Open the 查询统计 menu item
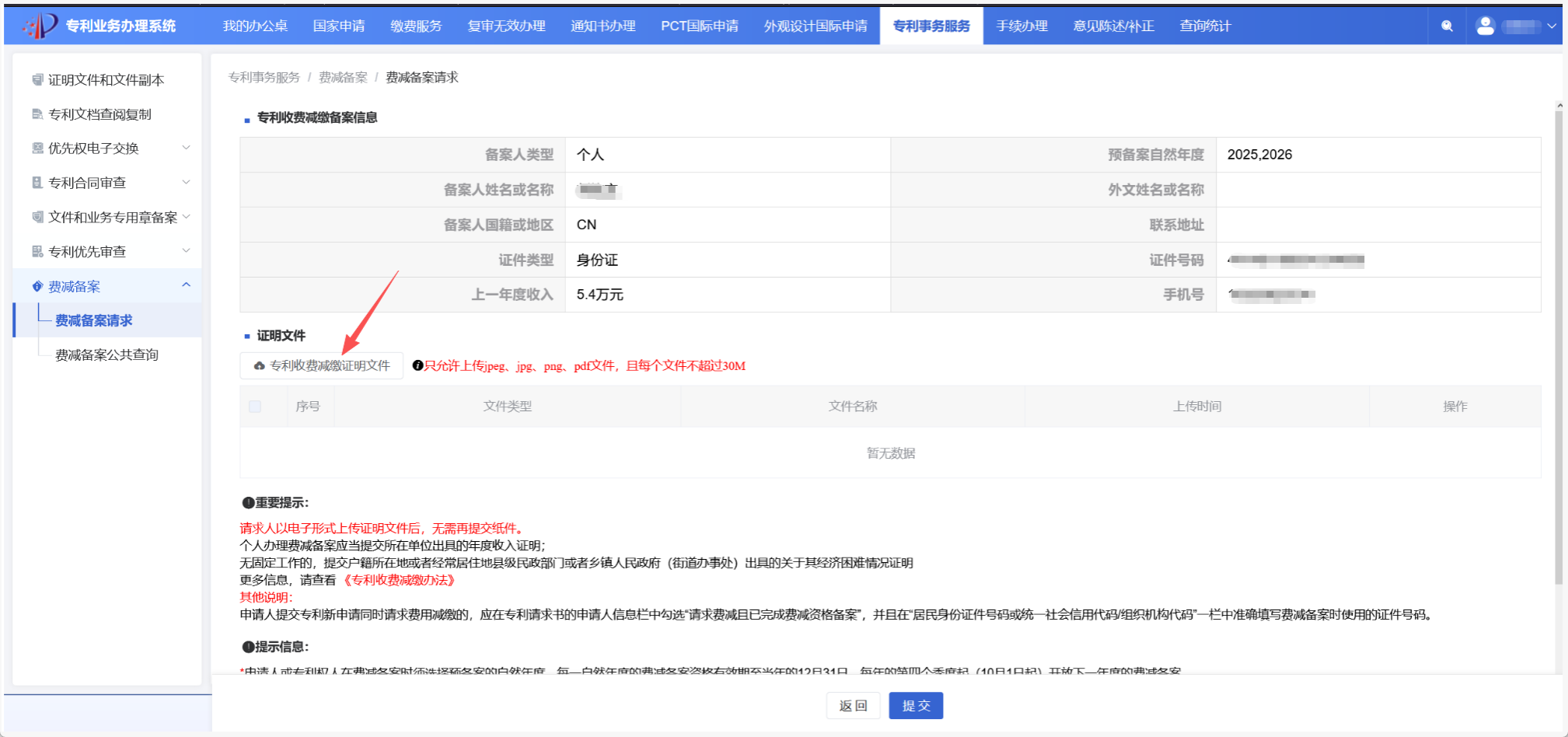This screenshot has width=1568, height=737. pos(1204,25)
